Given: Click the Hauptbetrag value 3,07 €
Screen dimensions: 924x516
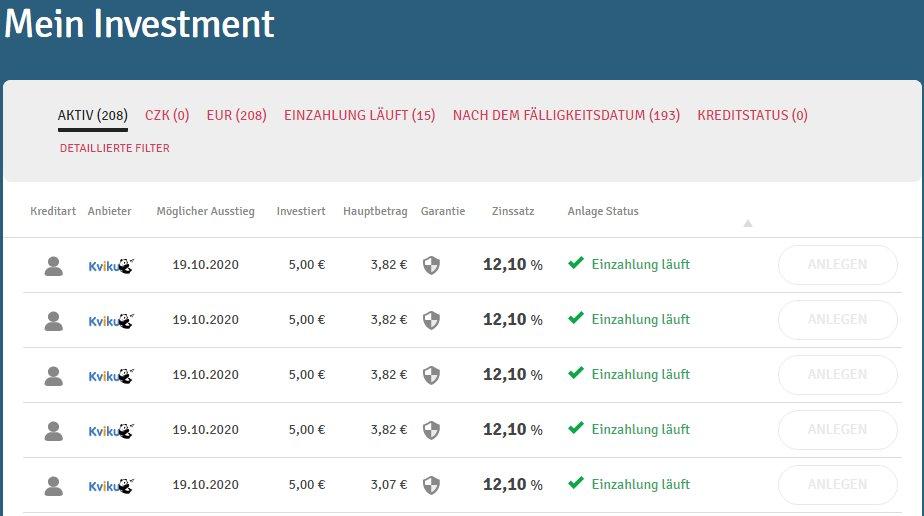Looking at the screenshot, I should (x=388, y=485).
